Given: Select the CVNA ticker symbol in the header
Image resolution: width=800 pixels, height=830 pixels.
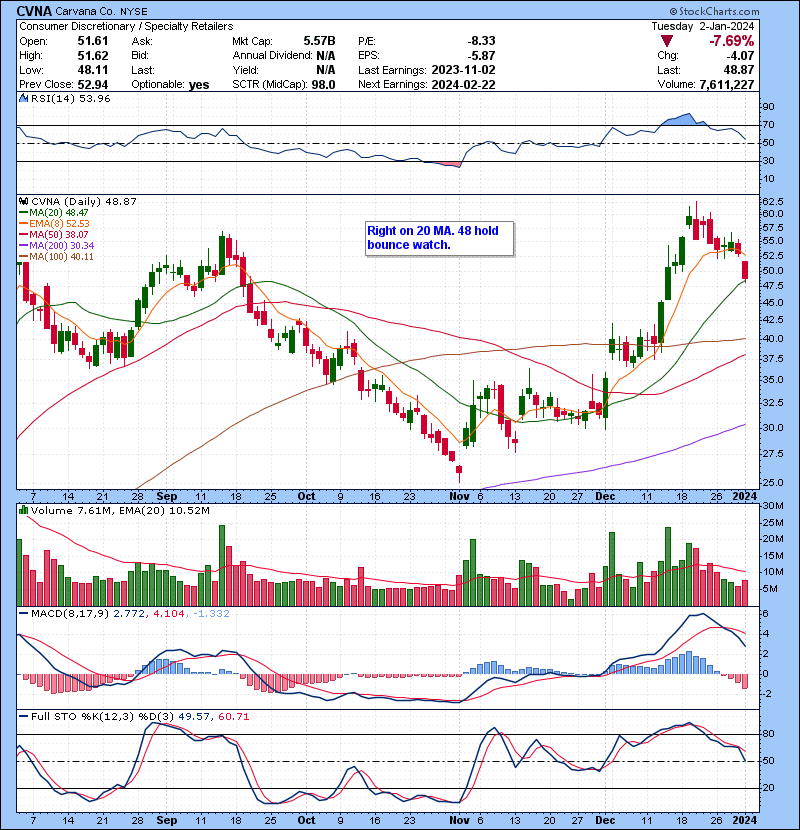Looking at the screenshot, I should 34,11.
